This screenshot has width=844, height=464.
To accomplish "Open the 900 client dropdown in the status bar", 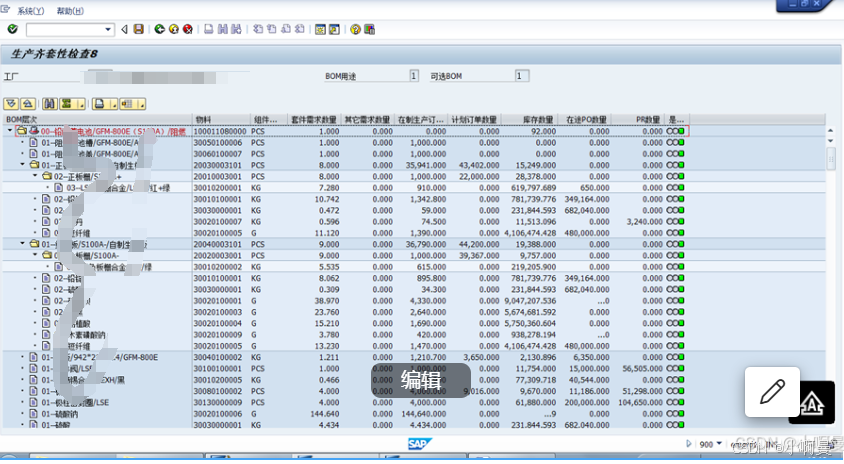I will pyautogui.click(x=719, y=444).
